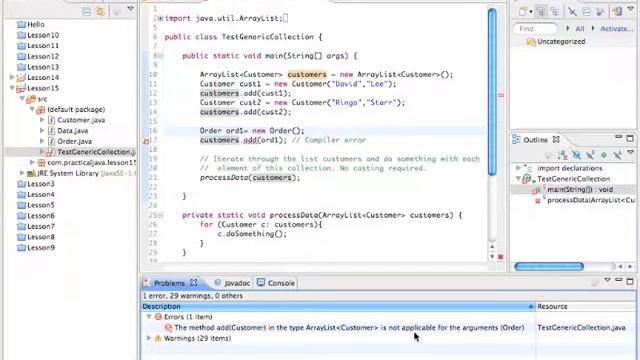Open the New Task dropdown arrow
Image resolution: width=640 pixels, height=360 pixels.
click(531, 12)
